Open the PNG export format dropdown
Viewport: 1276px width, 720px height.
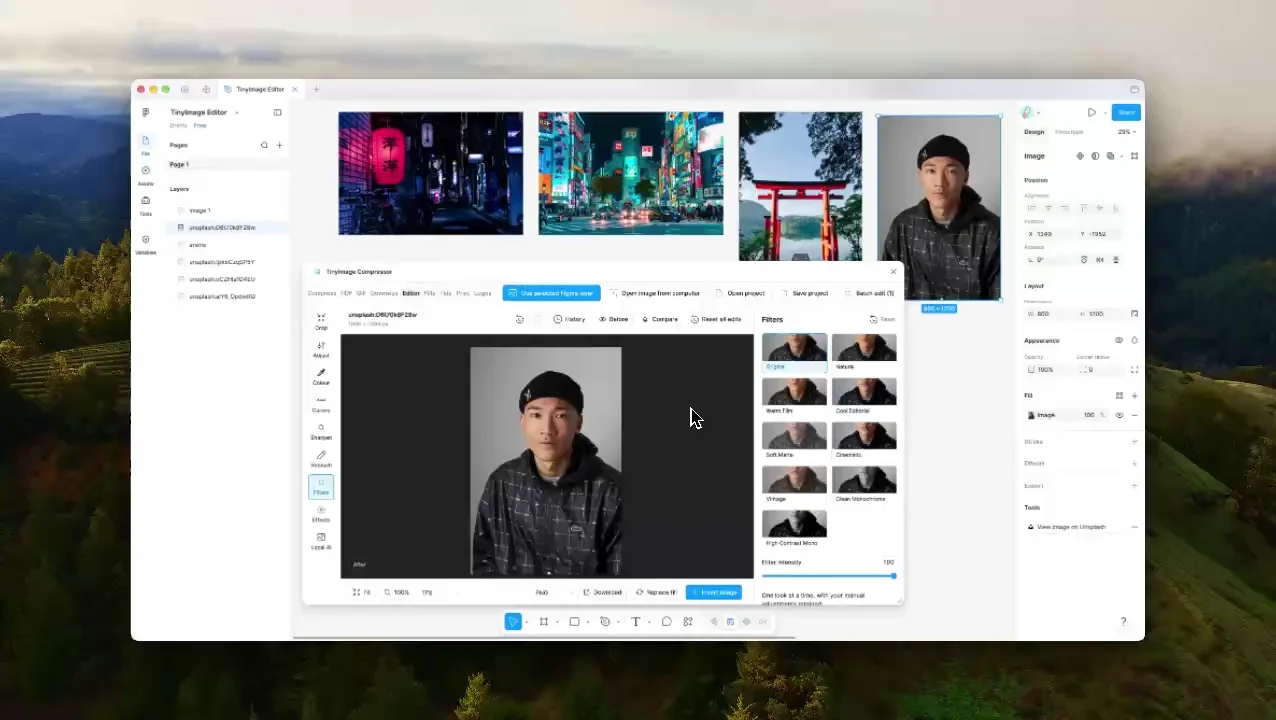(x=554, y=592)
